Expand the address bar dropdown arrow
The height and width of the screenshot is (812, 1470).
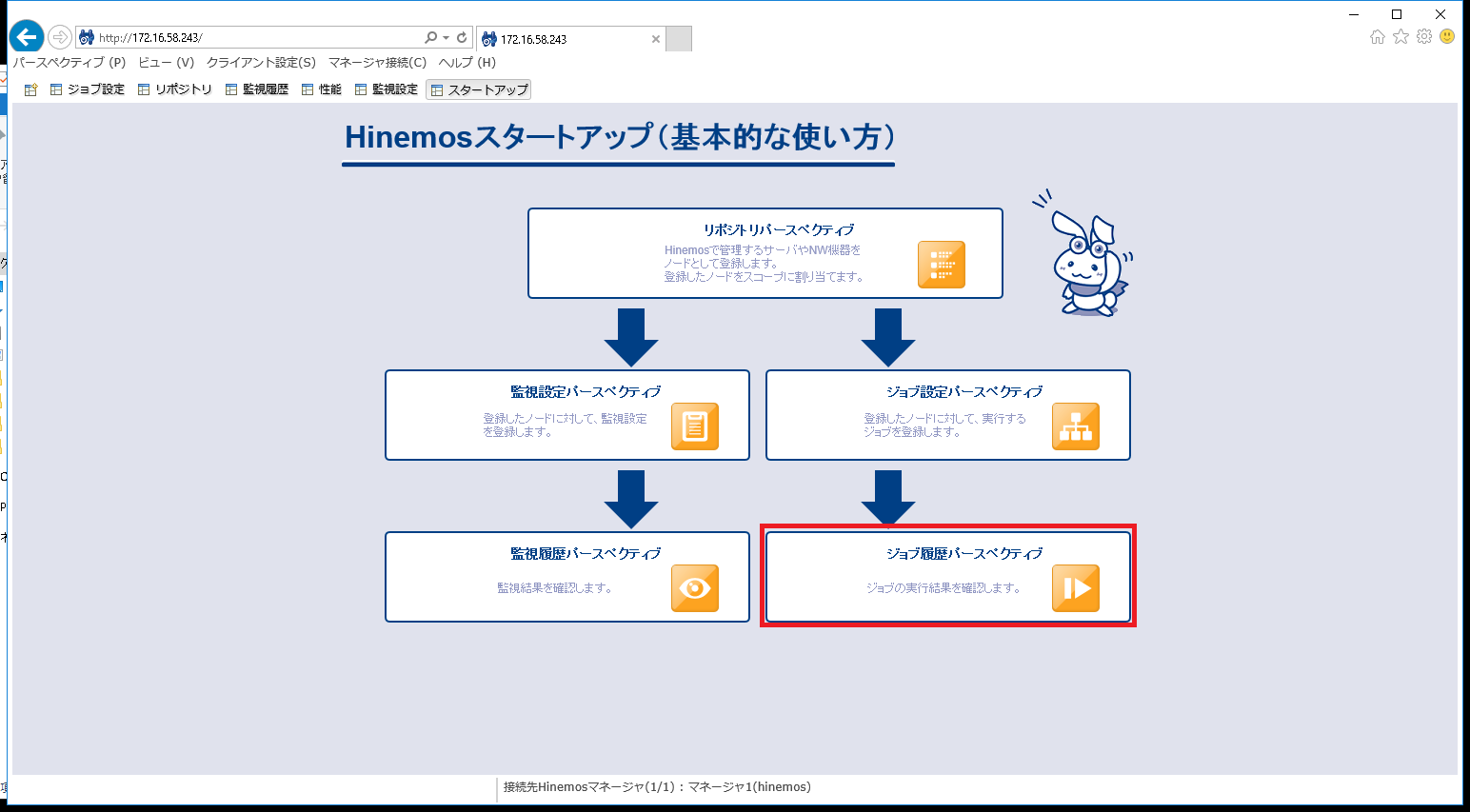[x=446, y=38]
